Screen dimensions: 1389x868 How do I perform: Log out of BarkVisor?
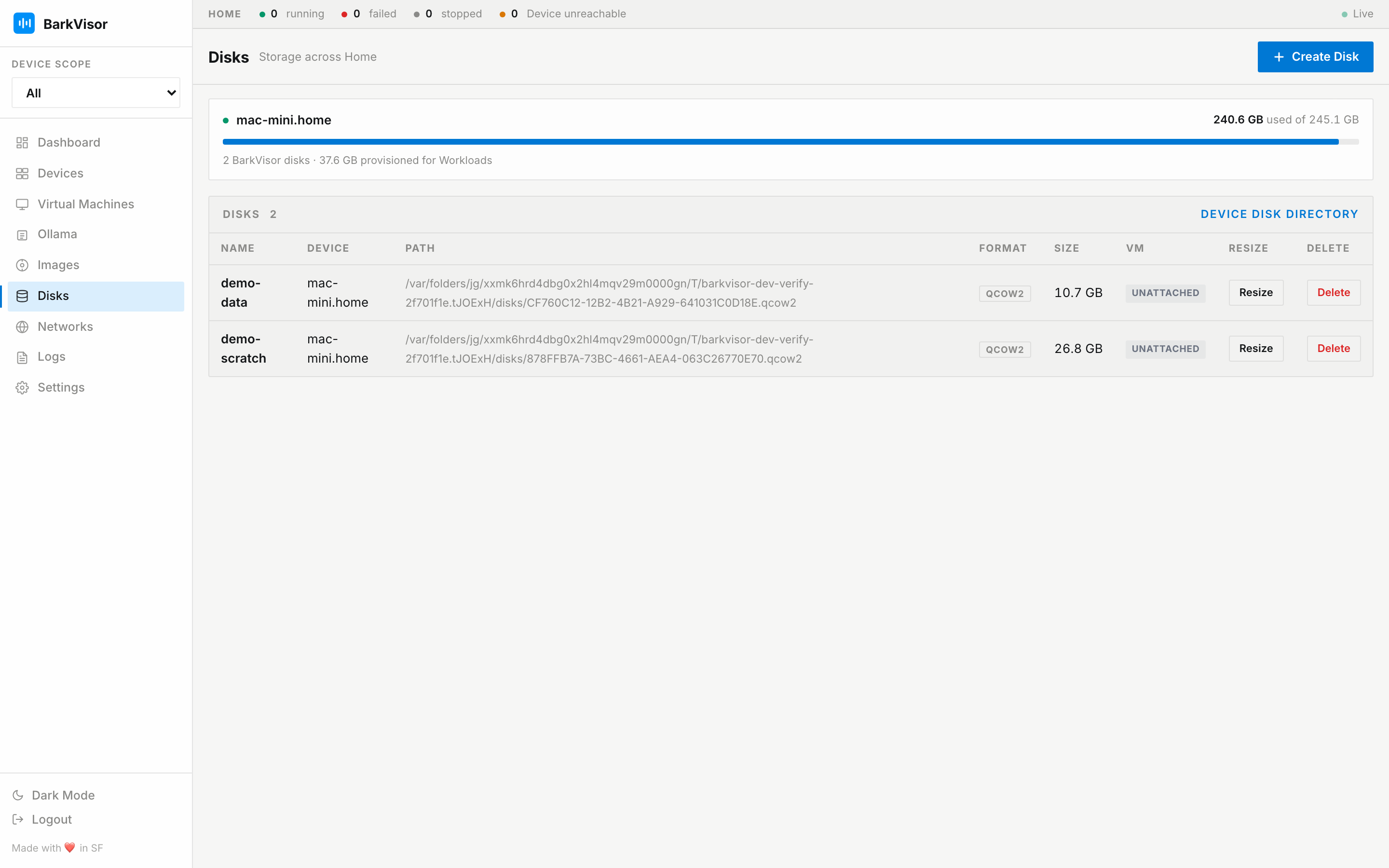tap(42, 819)
